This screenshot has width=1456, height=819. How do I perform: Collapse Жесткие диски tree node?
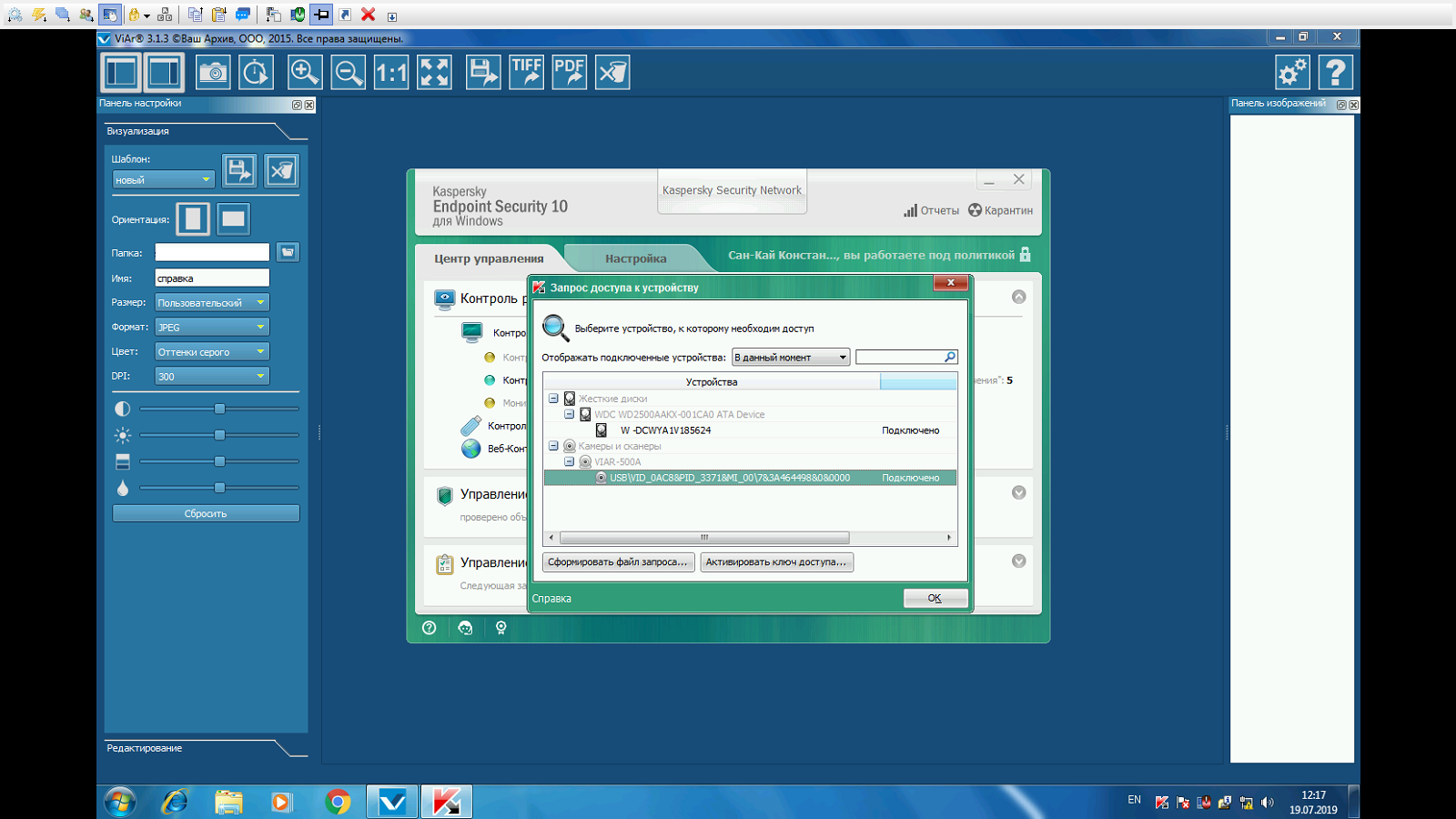pos(553,399)
